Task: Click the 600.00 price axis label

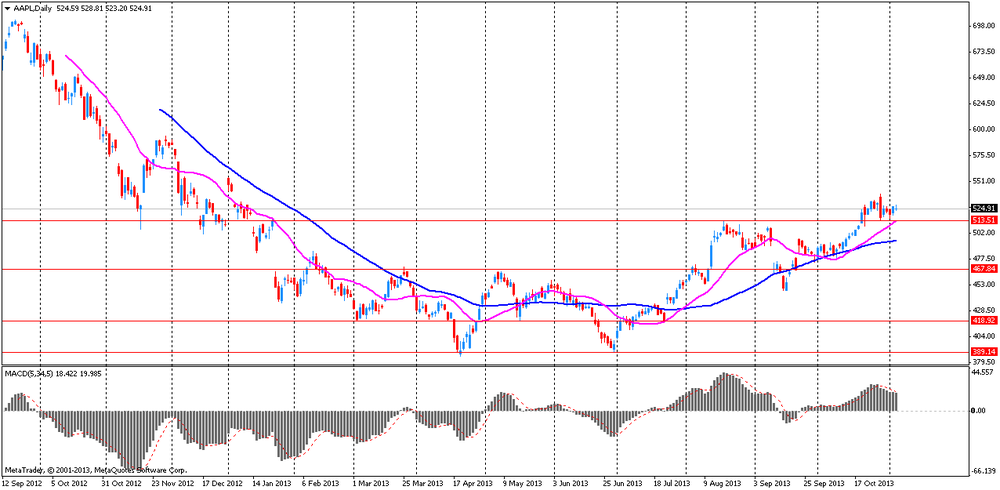Action: click(x=983, y=129)
